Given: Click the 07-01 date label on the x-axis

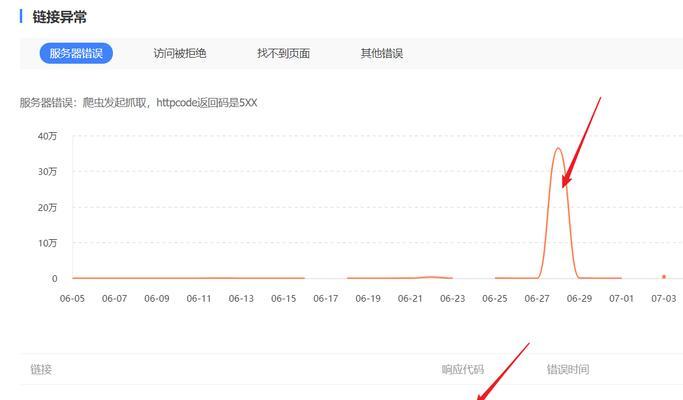Looking at the screenshot, I should click(622, 298).
